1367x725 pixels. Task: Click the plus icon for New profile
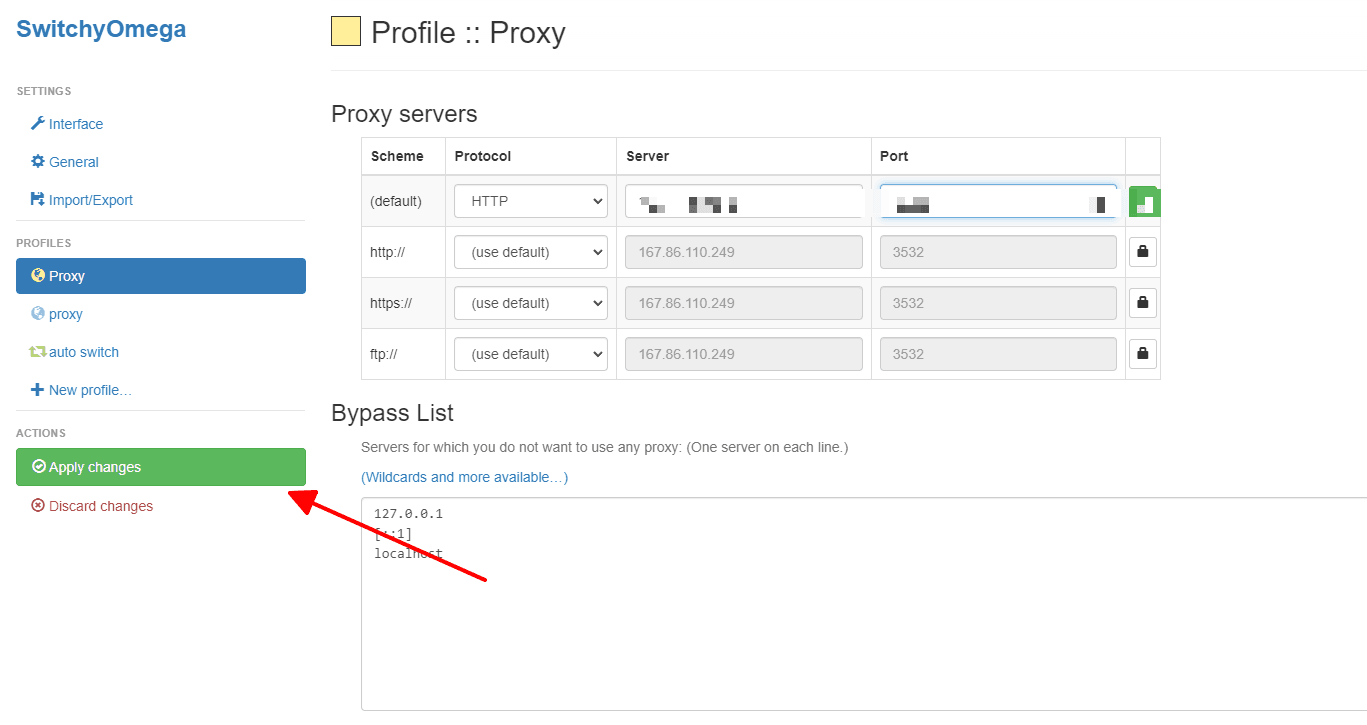[38, 390]
